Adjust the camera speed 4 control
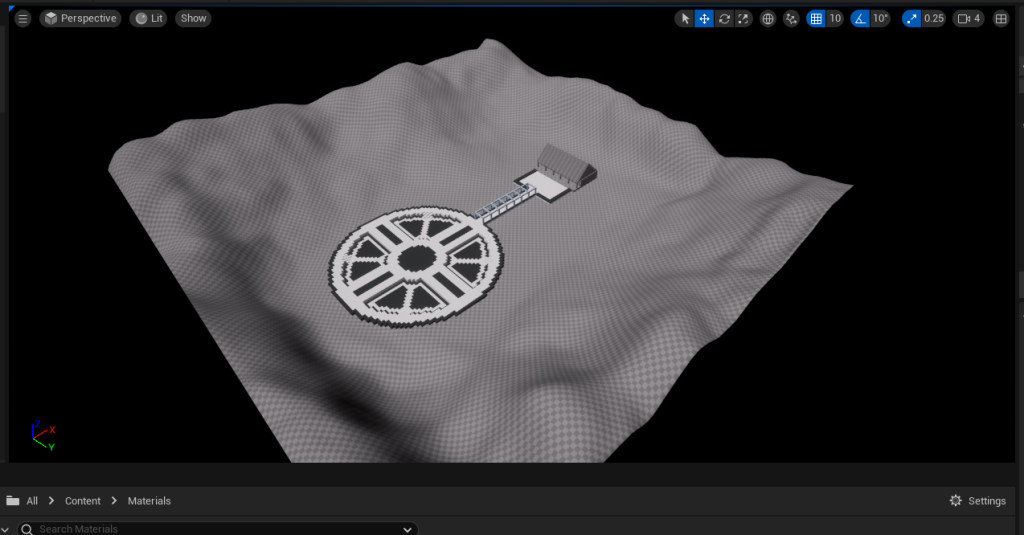 pos(969,18)
